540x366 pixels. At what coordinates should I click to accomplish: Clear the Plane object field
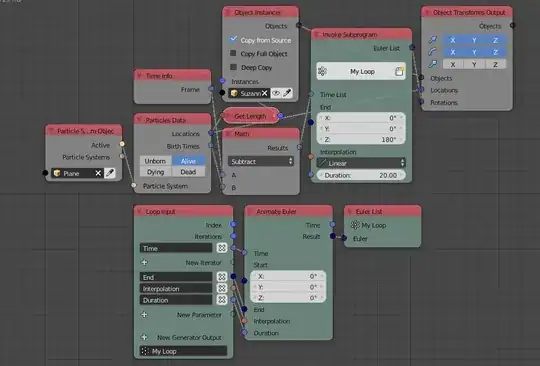click(98, 173)
